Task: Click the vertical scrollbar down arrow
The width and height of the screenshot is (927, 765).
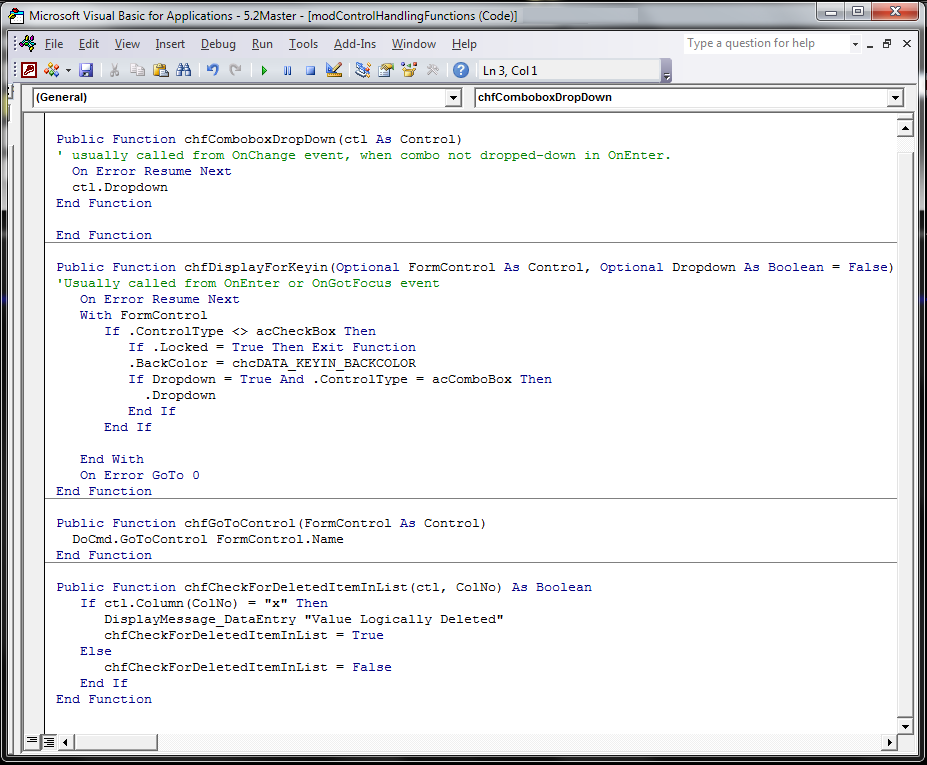Action: (x=905, y=725)
